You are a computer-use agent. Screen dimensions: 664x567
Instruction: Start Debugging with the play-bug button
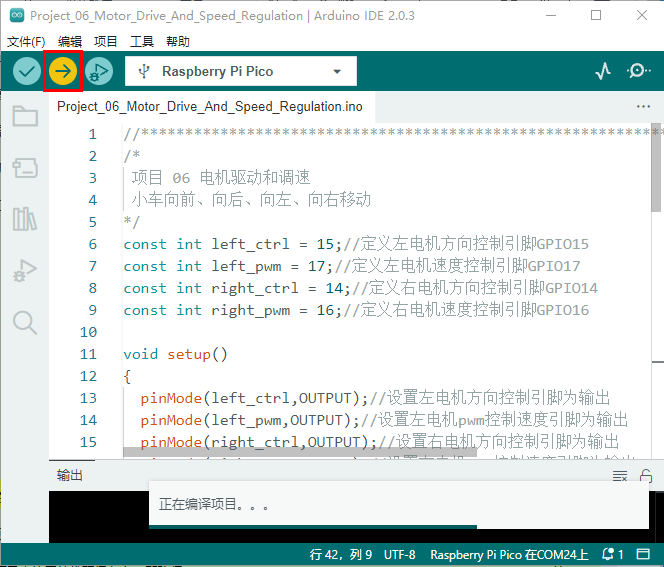tap(99, 71)
